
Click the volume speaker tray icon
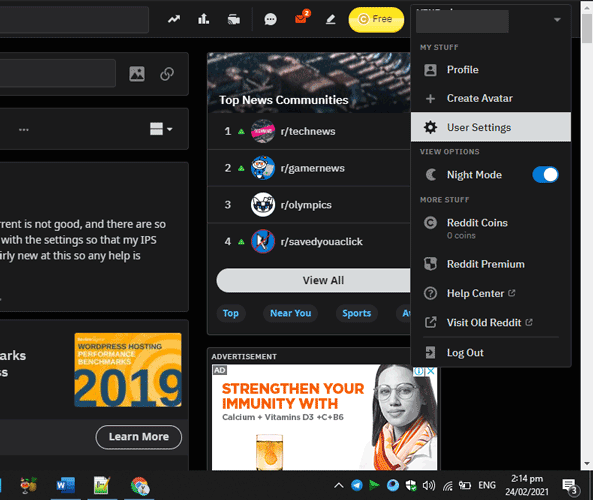coord(428,485)
